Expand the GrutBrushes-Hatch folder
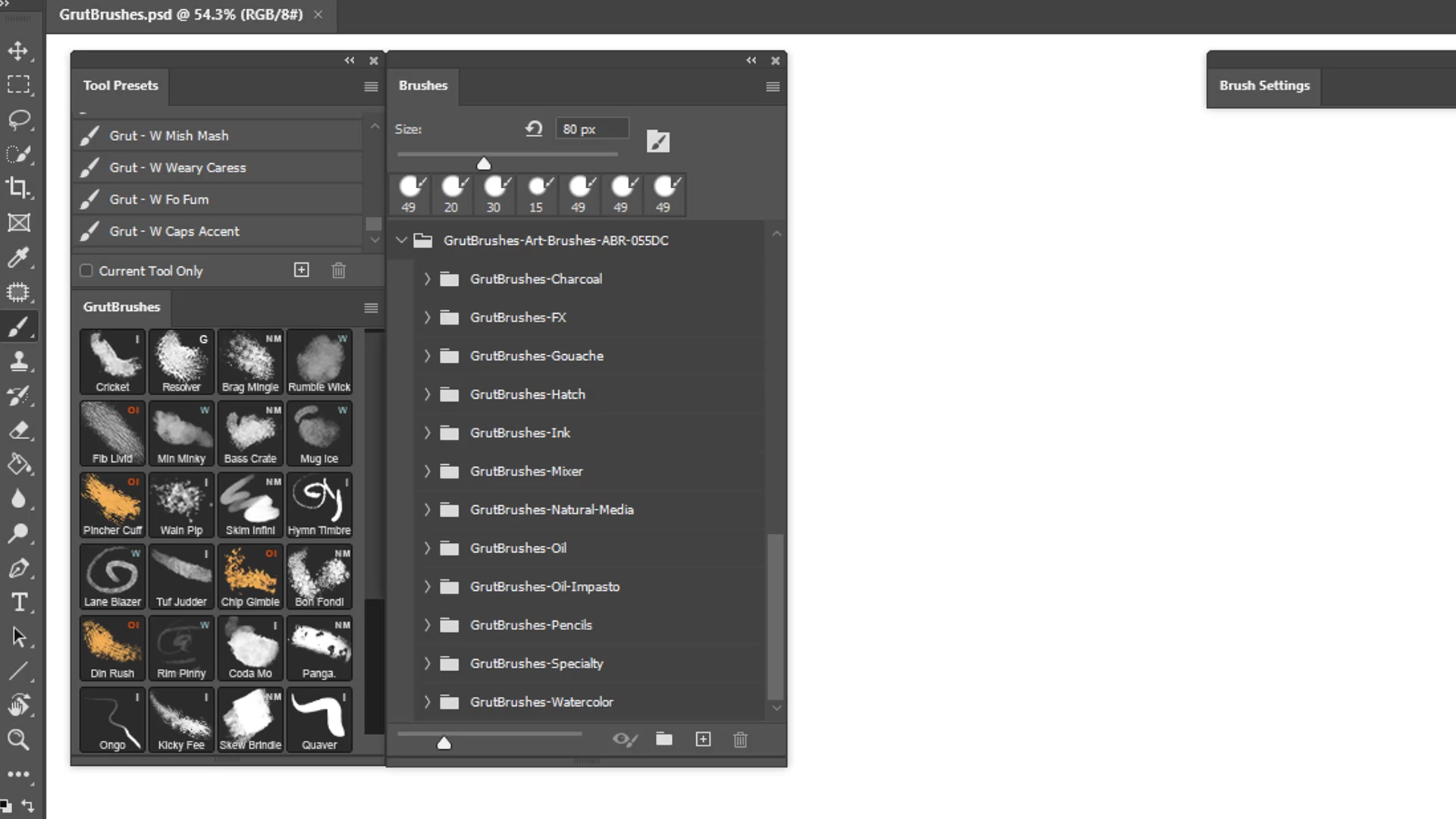 pos(427,394)
